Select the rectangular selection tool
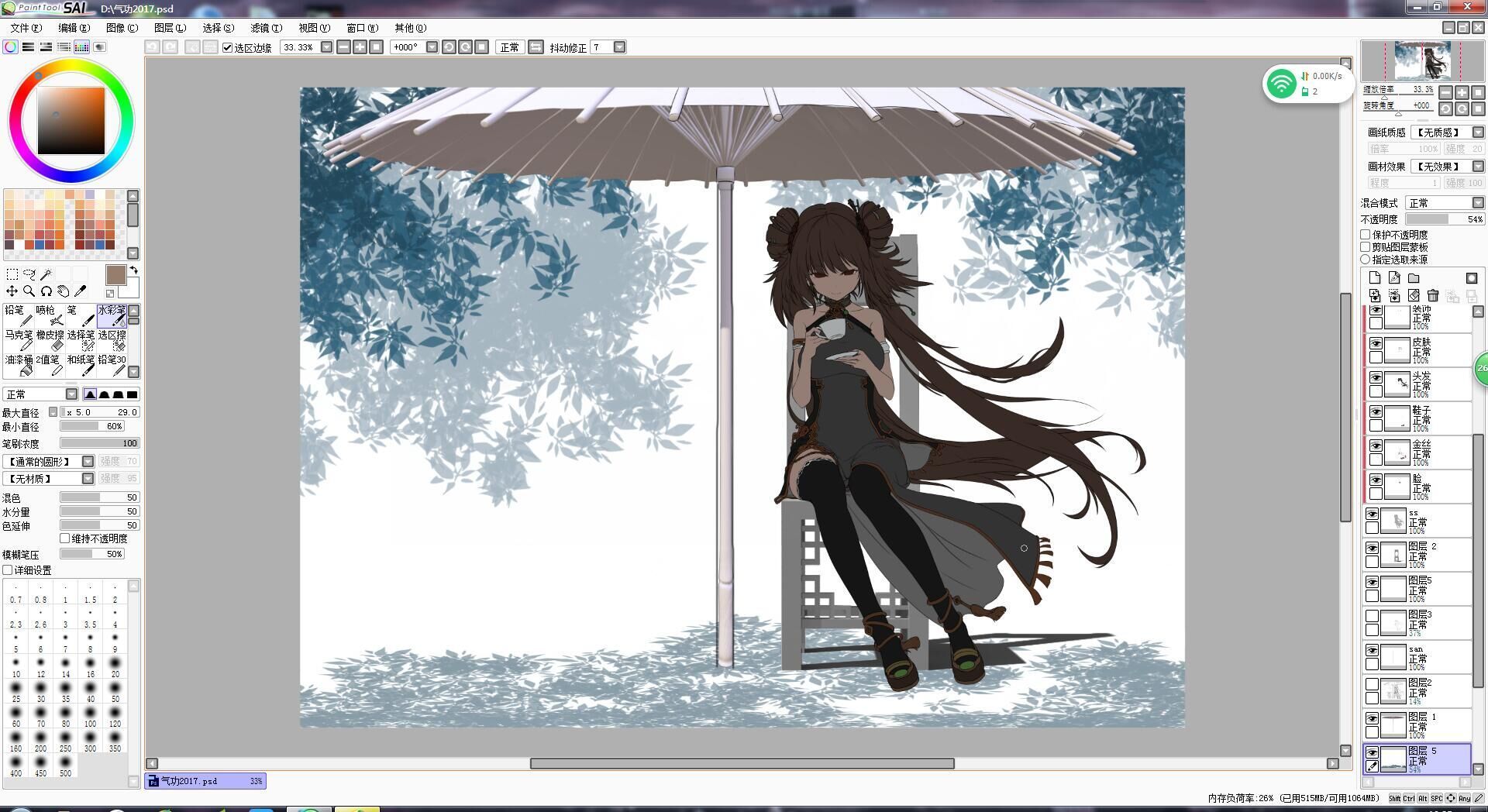Screen dimensions: 1488x812 [x=12, y=274]
